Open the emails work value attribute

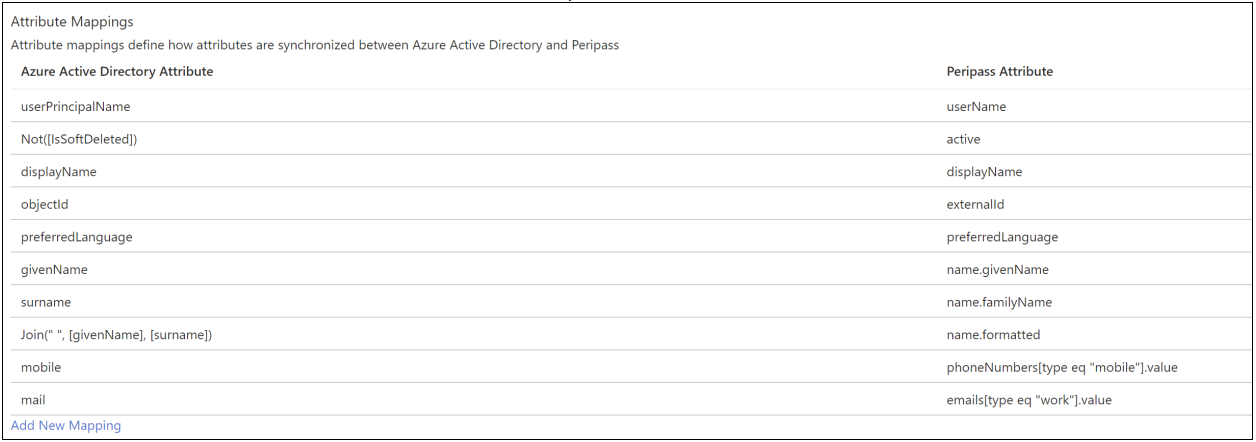click(x=1029, y=400)
